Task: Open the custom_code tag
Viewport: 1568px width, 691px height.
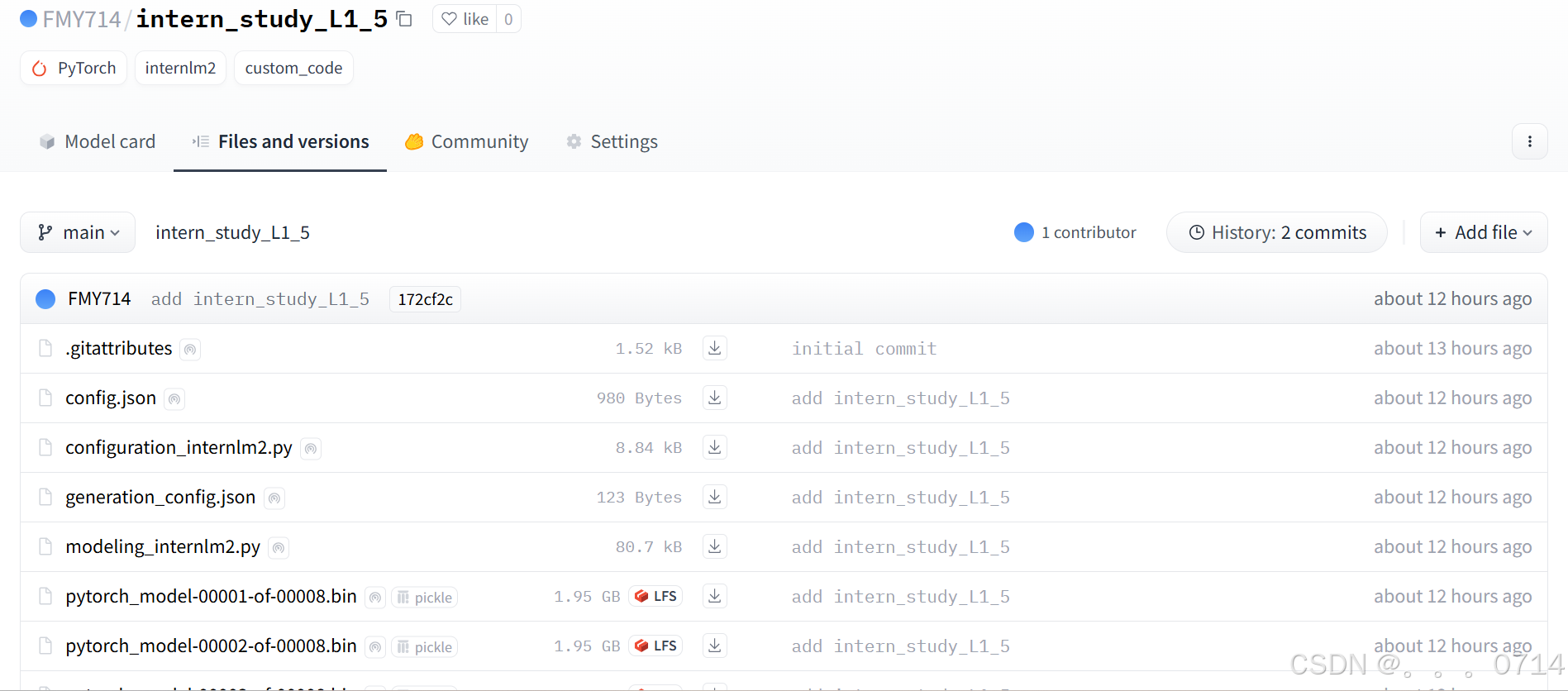Action: pyautogui.click(x=293, y=68)
